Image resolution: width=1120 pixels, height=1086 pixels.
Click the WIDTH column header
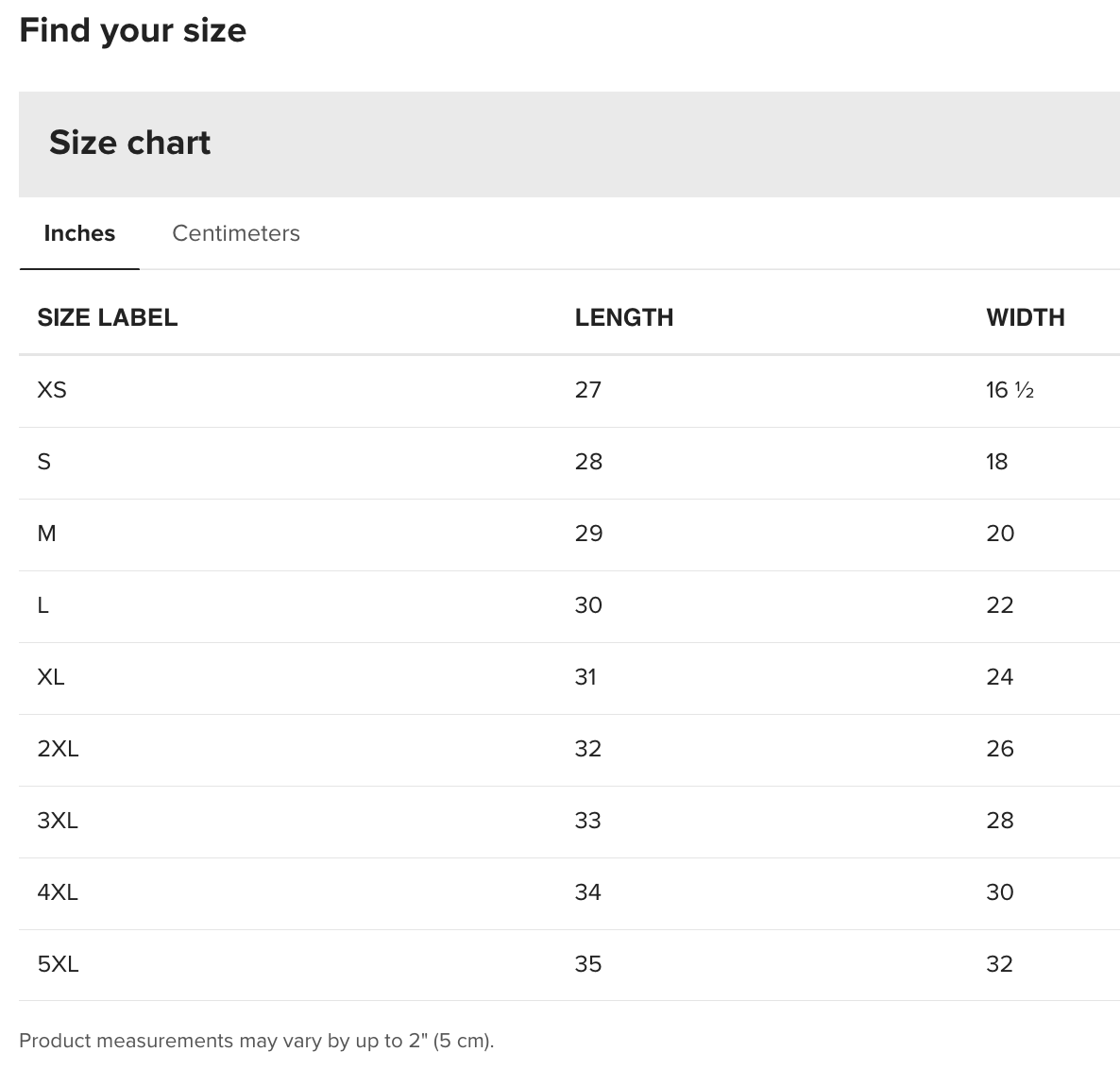pos(1025,317)
